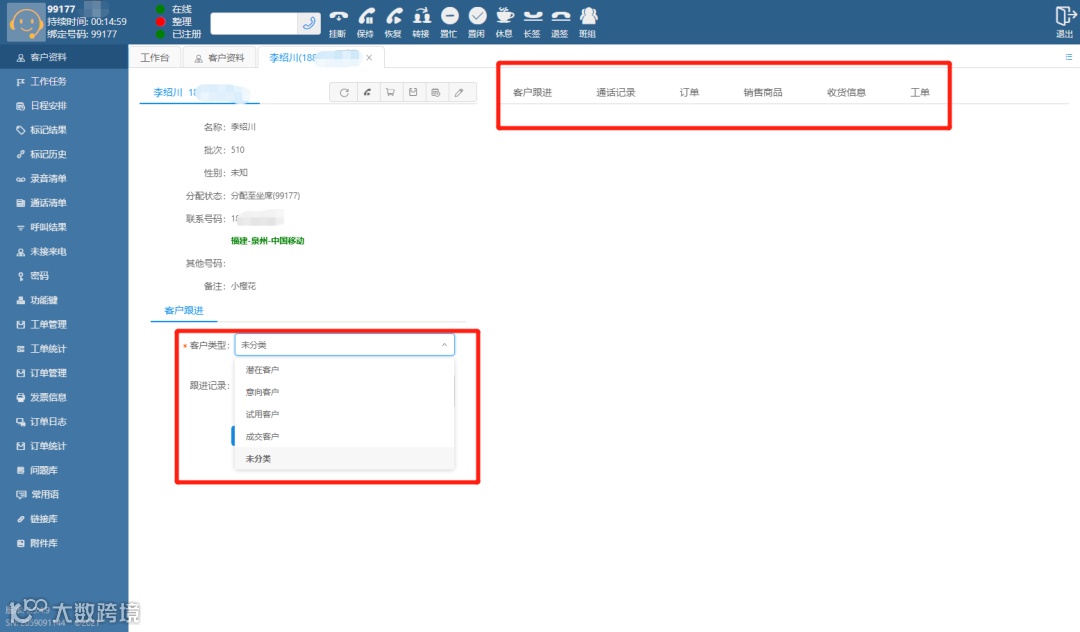
Task: Open the 通话记录 tab
Action: pyautogui.click(x=616, y=92)
